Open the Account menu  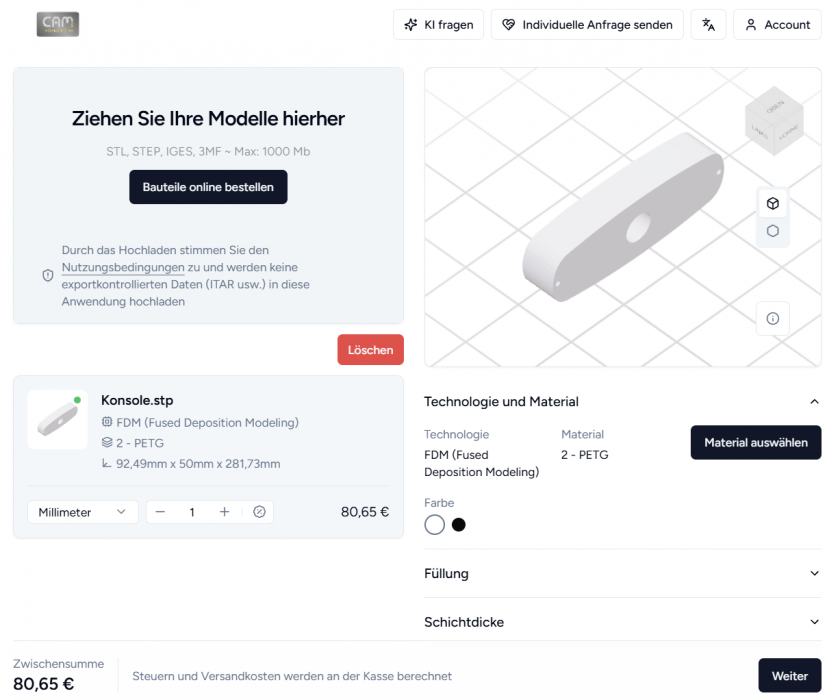coord(777,25)
